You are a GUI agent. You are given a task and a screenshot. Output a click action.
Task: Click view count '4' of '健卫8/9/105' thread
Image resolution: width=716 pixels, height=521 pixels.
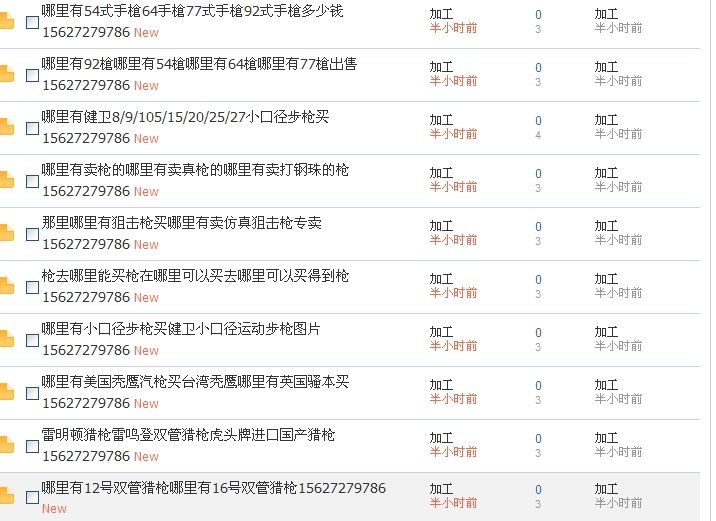point(538,135)
